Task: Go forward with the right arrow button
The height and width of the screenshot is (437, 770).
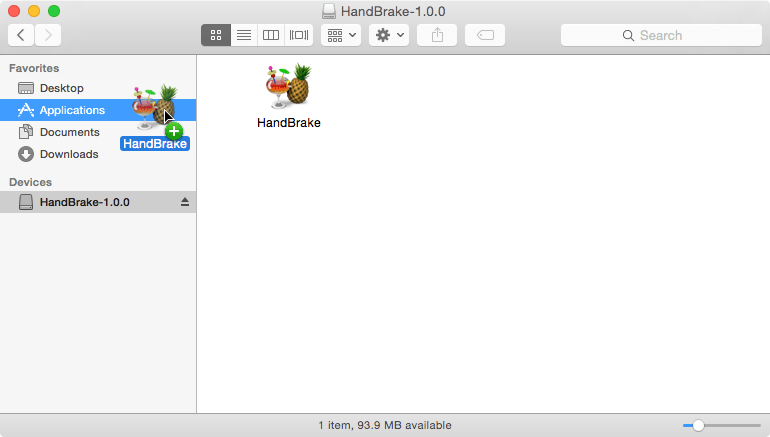Action: pos(47,35)
